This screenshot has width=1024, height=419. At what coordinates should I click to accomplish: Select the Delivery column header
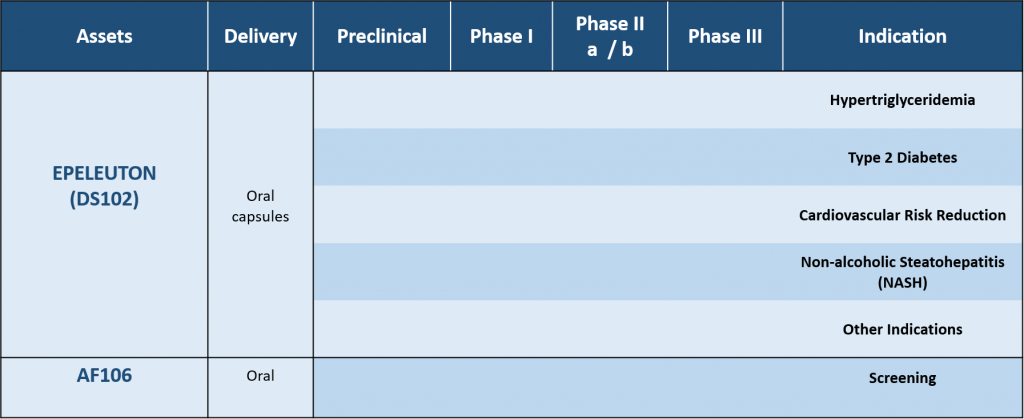coord(260,37)
